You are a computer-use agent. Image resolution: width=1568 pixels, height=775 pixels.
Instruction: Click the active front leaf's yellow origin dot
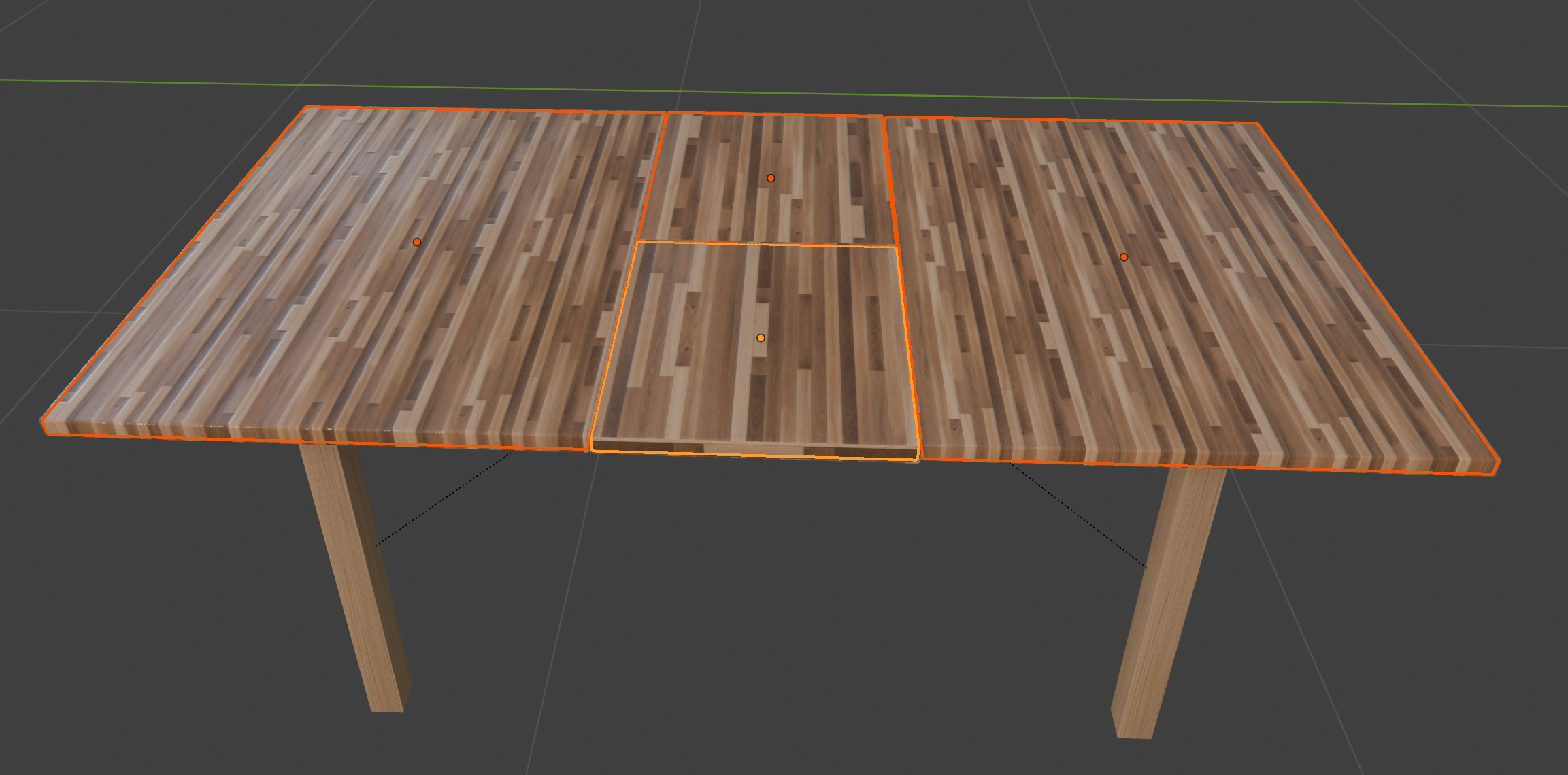(761, 338)
